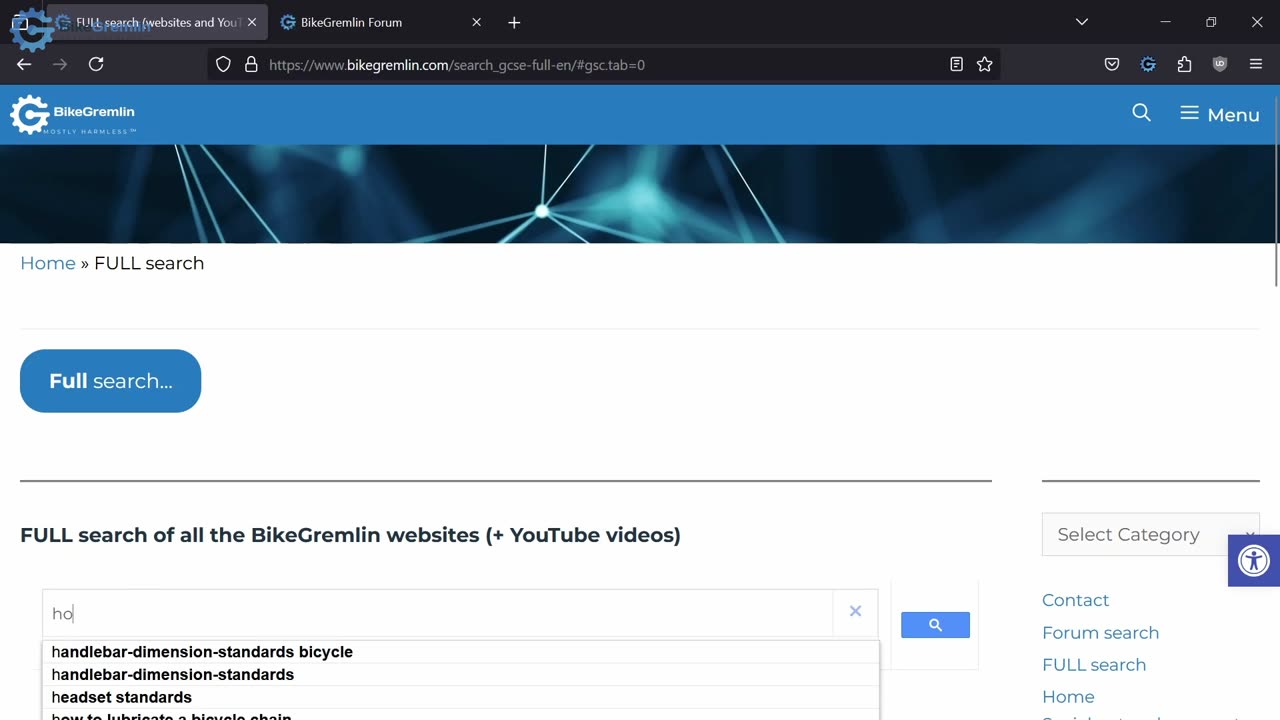Open the FULL search sidebar link
Screen dimensions: 1280x720
[1094, 665]
